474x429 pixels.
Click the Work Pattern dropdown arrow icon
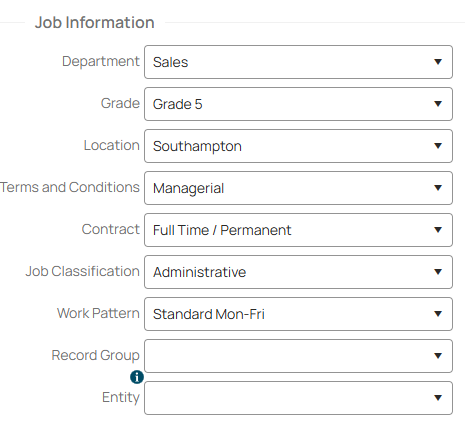coord(438,314)
